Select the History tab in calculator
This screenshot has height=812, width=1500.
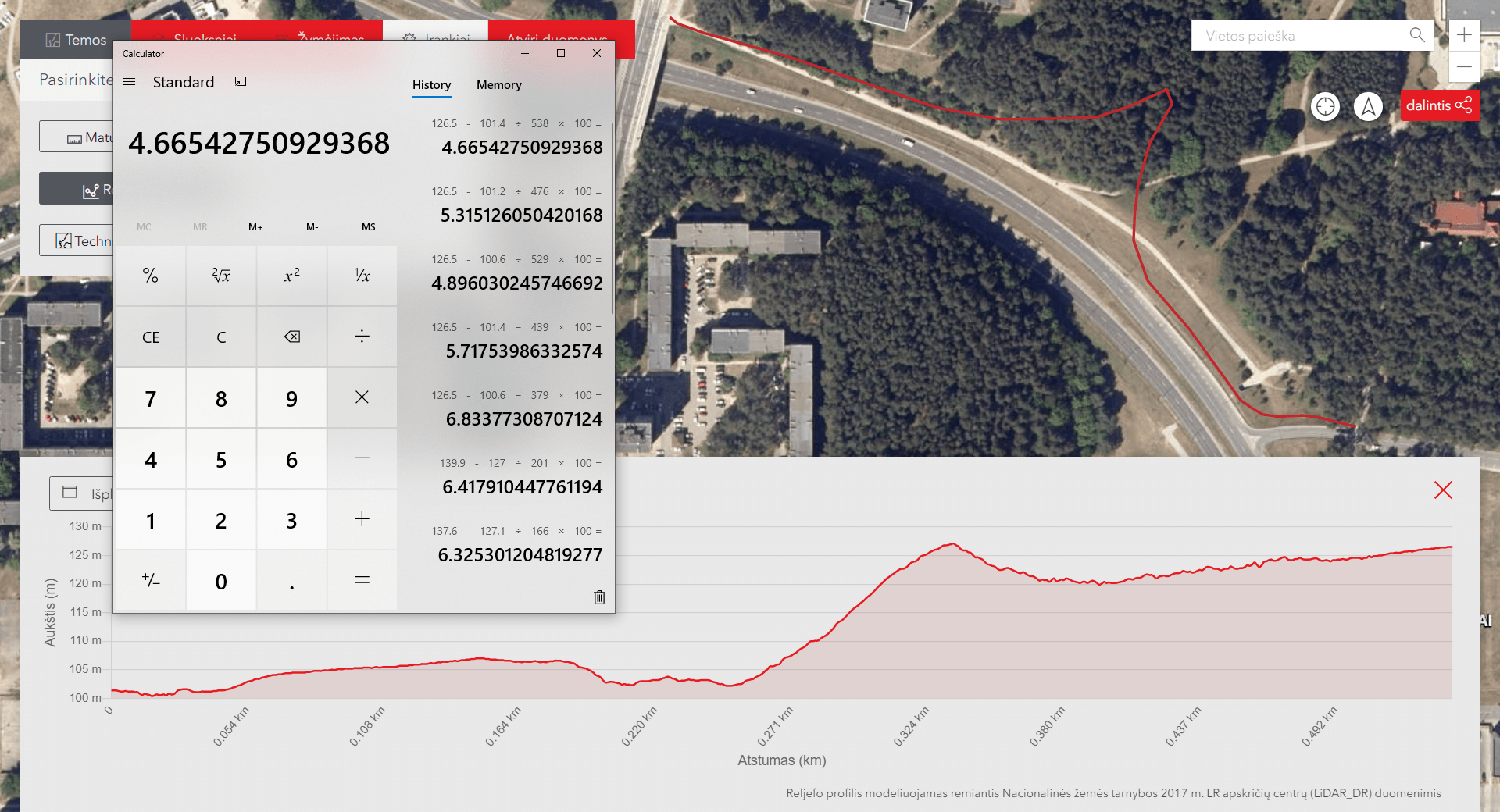pyautogui.click(x=431, y=85)
